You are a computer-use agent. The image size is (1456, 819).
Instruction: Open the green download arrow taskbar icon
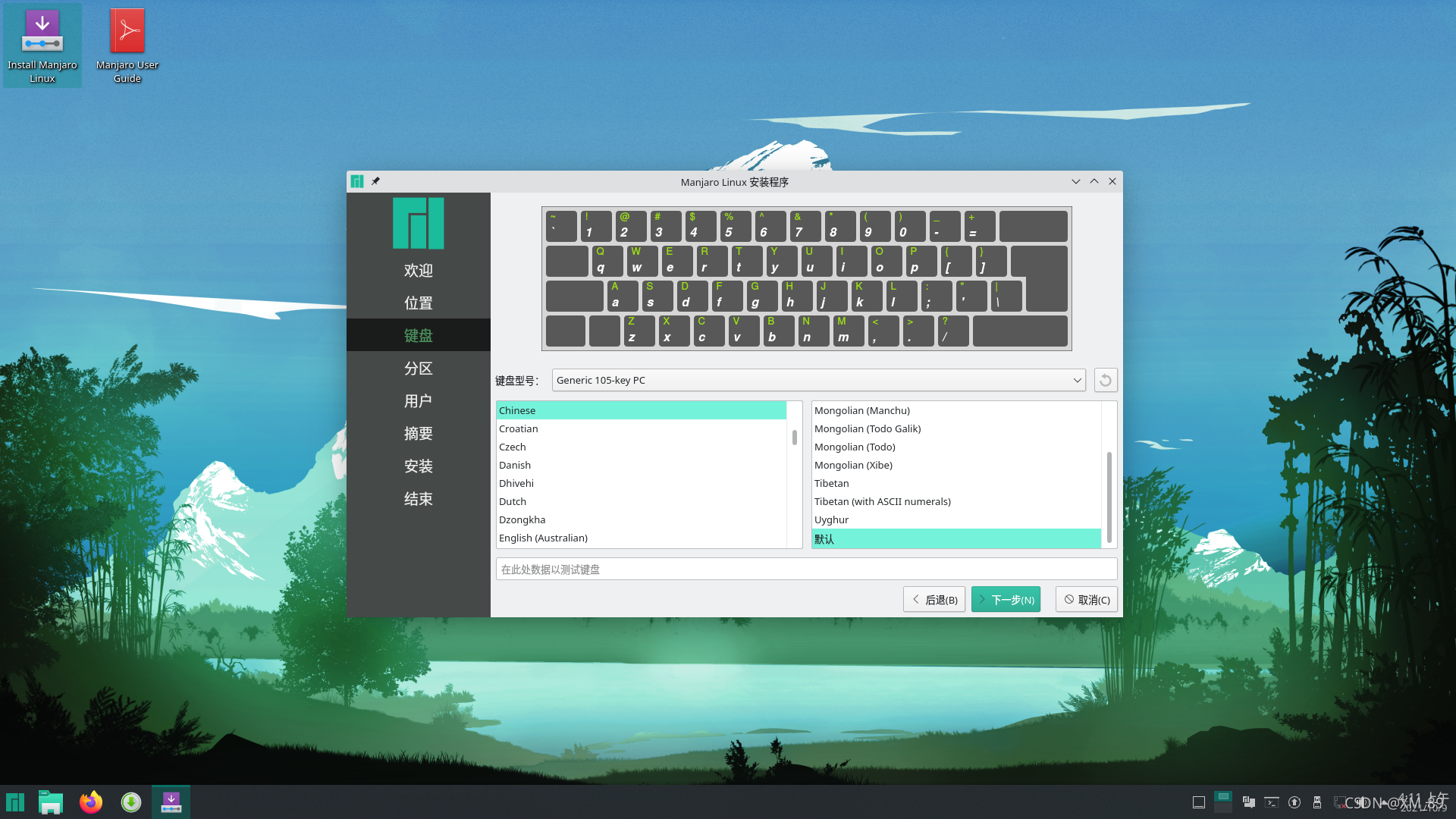[x=131, y=802]
